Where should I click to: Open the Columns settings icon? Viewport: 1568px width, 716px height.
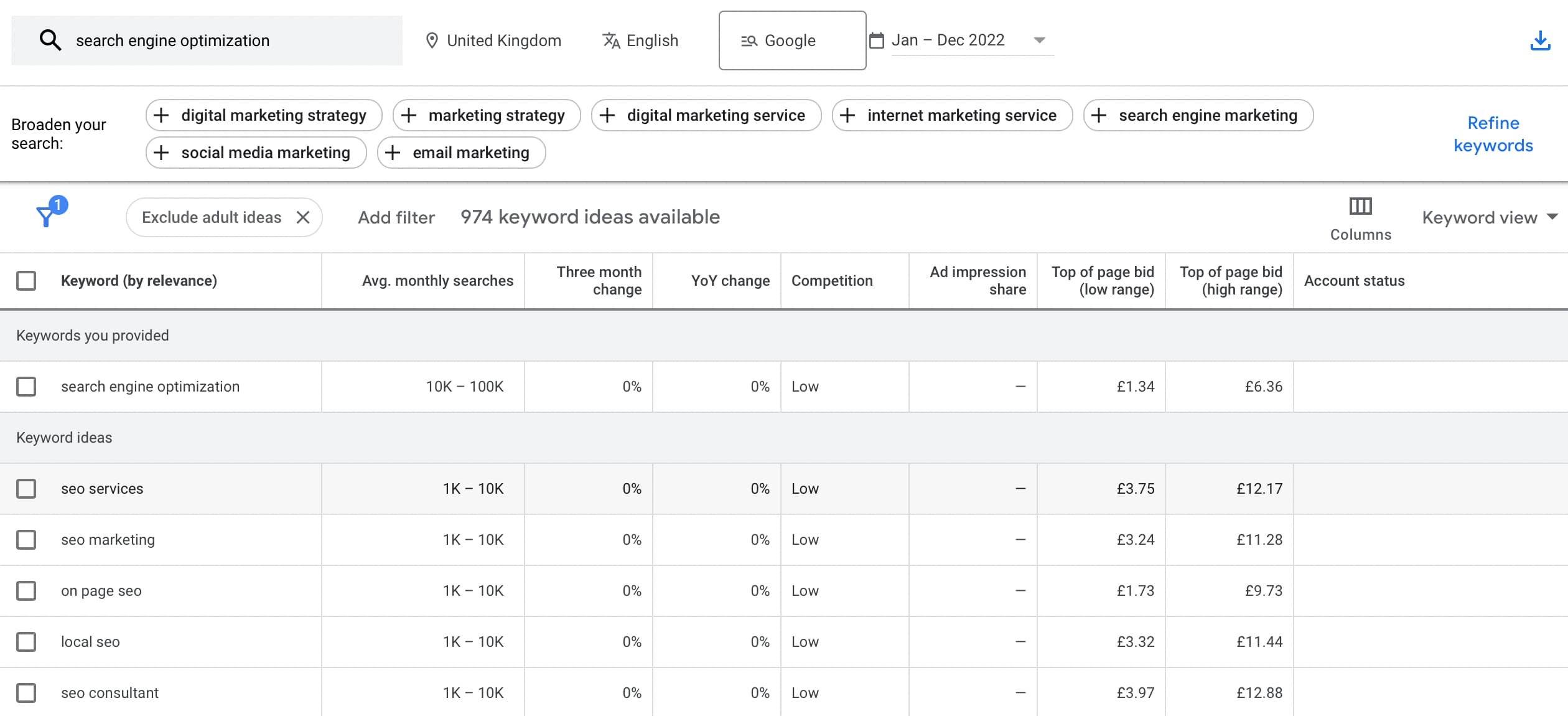coord(1361,207)
